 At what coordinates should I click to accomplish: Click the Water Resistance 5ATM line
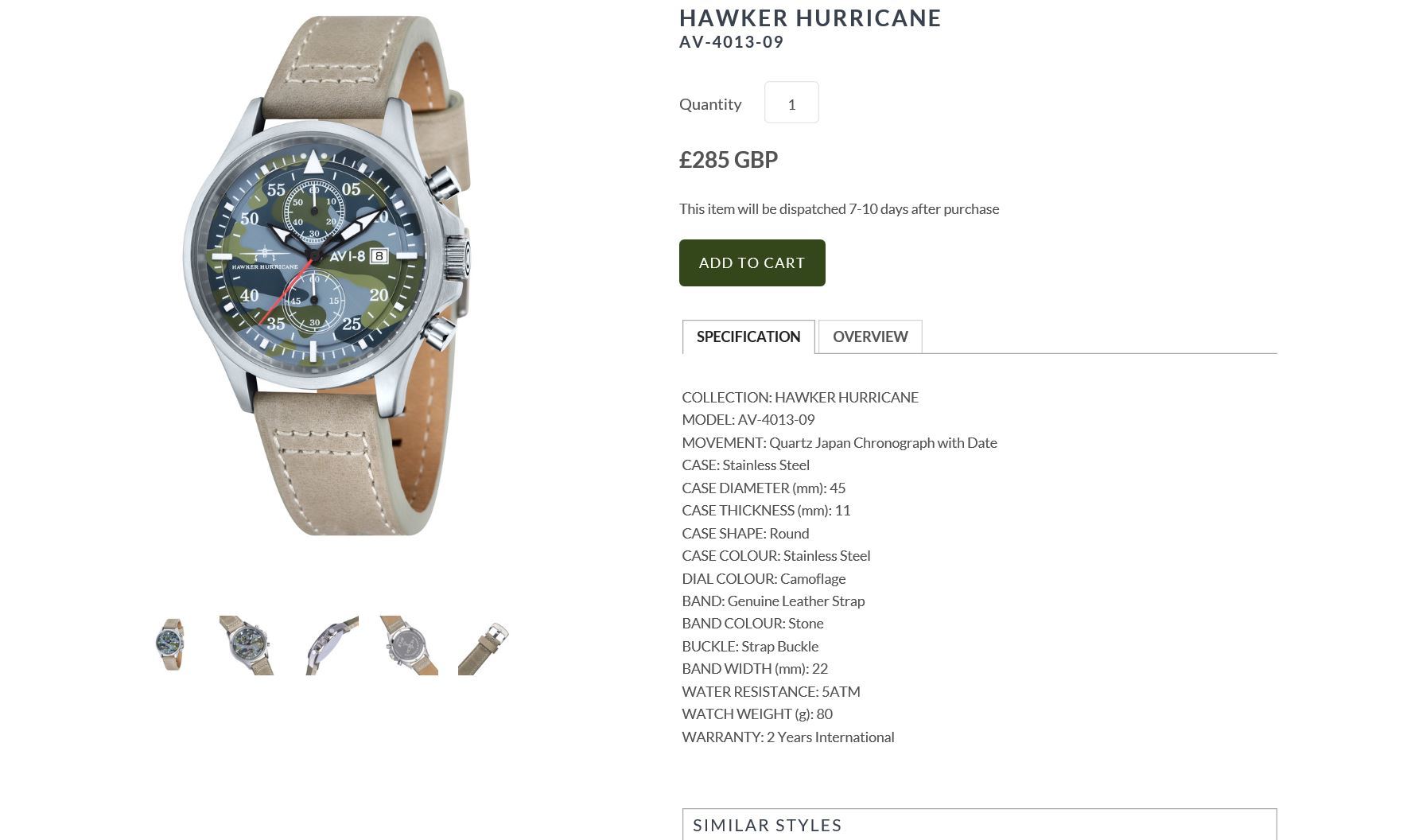tap(771, 691)
